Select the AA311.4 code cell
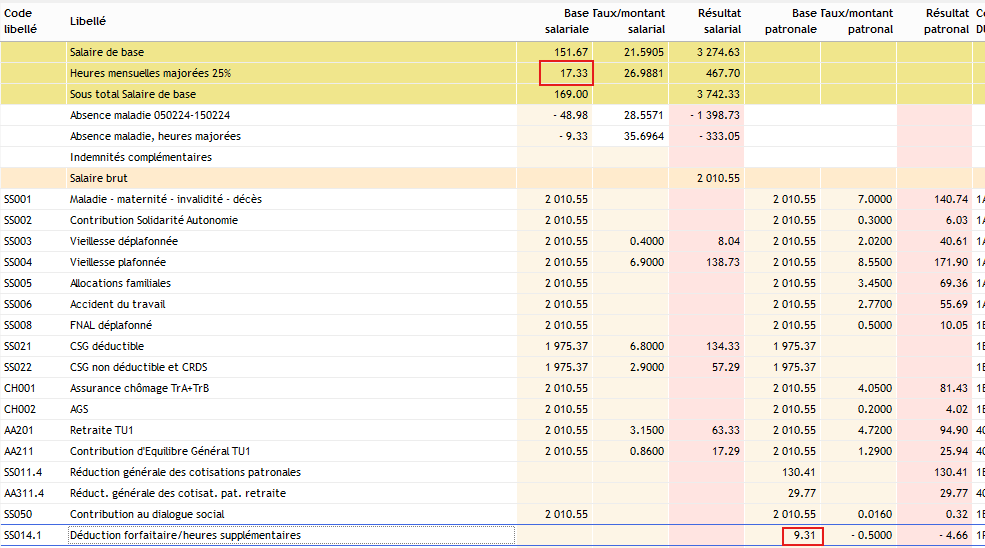 [x=23, y=493]
